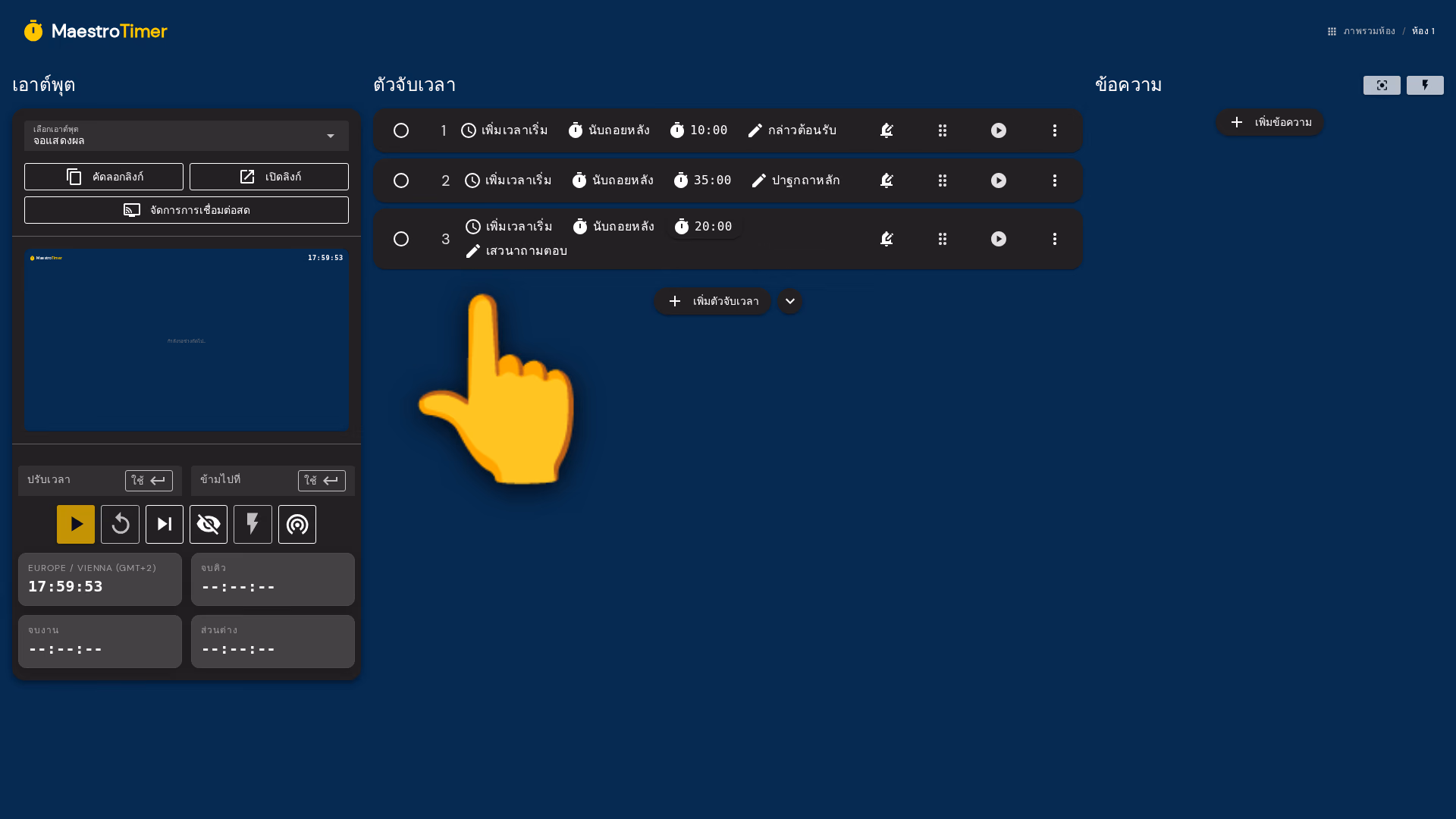The height and width of the screenshot is (819, 1456).
Task: Start the main timer with yellow play button
Action: 76,524
